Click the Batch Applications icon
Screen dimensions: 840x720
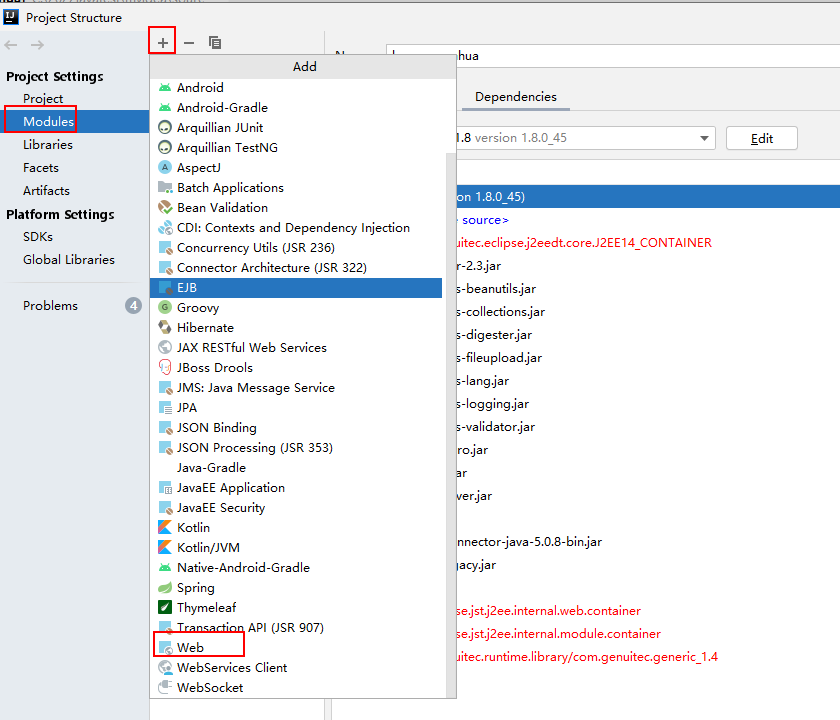point(165,188)
